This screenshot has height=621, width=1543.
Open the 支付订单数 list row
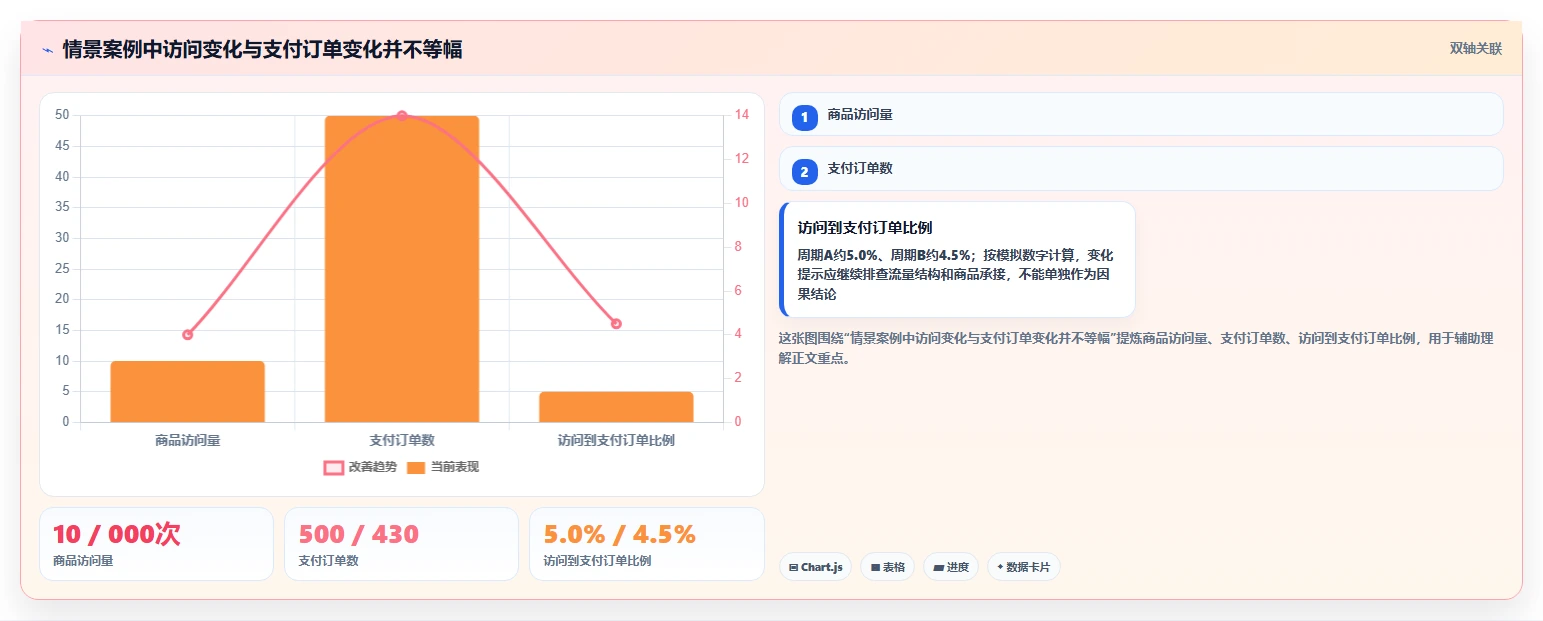tap(1141, 168)
